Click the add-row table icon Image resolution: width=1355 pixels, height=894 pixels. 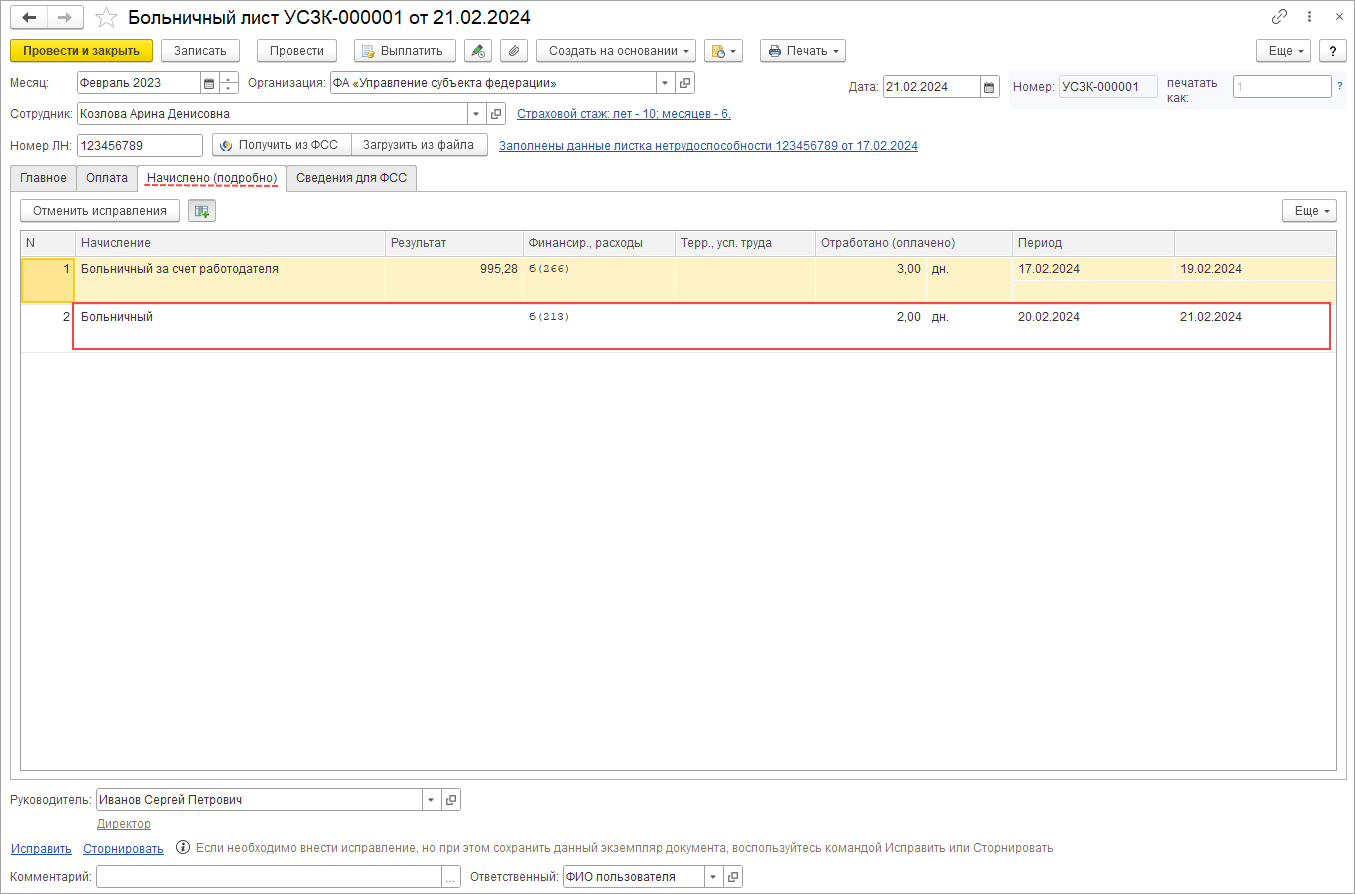click(x=202, y=211)
